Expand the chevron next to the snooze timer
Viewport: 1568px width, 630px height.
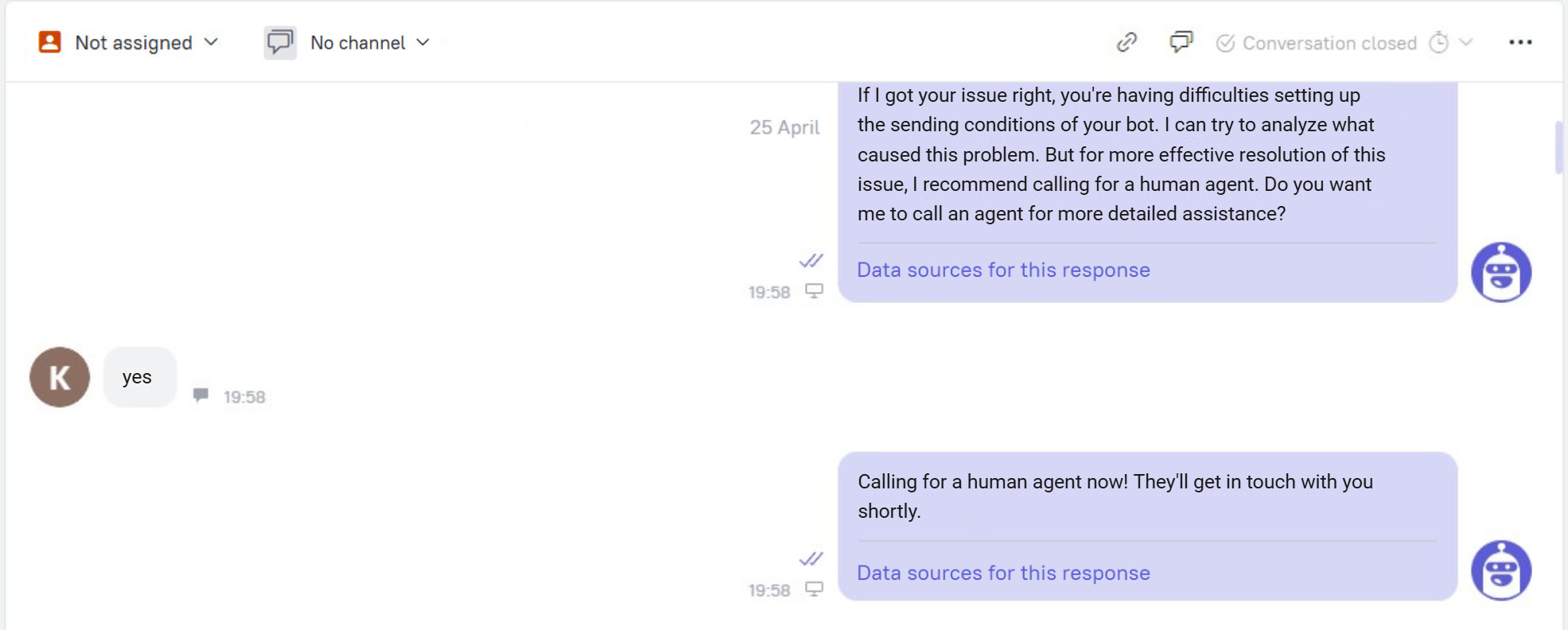[x=1465, y=44]
